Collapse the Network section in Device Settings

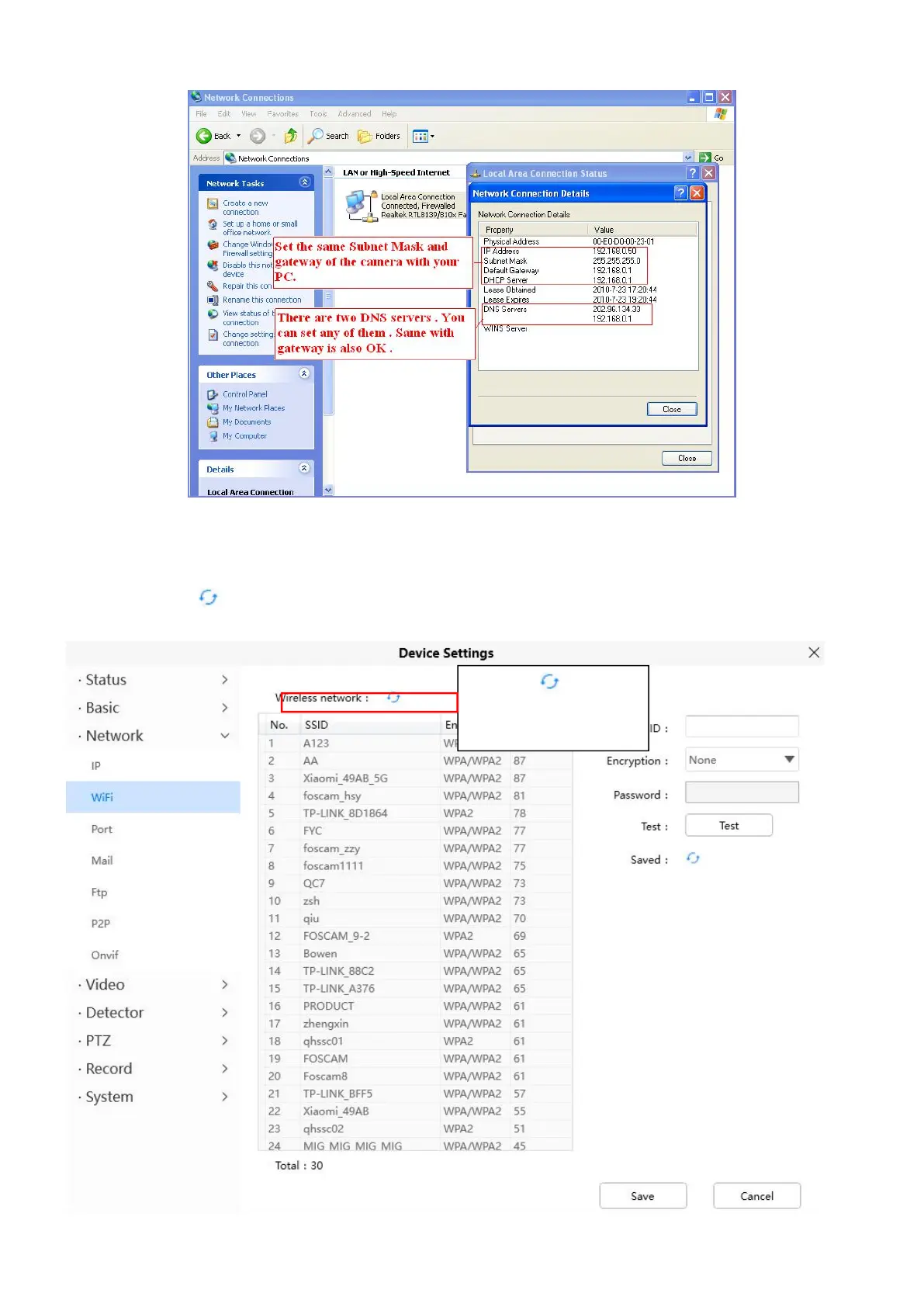tap(154, 736)
